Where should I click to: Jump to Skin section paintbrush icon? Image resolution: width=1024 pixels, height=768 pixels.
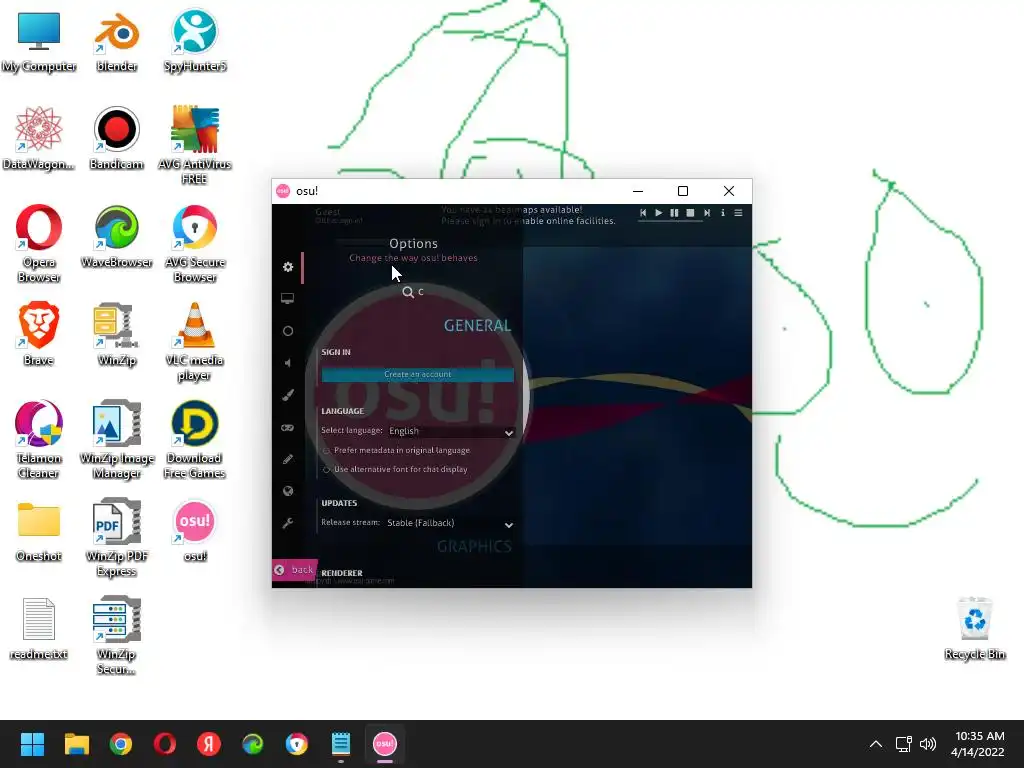click(x=288, y=395)
